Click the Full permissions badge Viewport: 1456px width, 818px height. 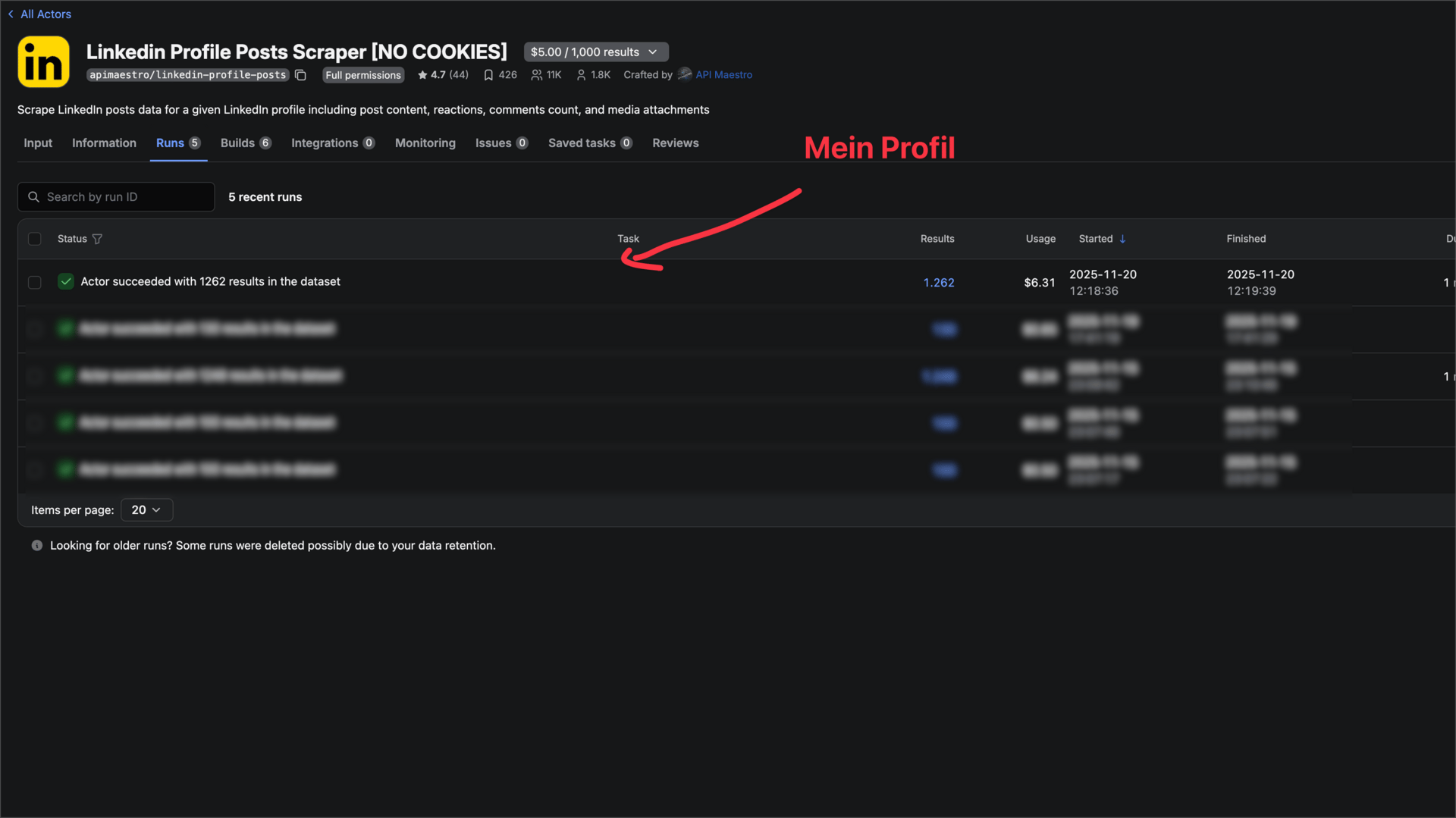(x=363, y=75)
